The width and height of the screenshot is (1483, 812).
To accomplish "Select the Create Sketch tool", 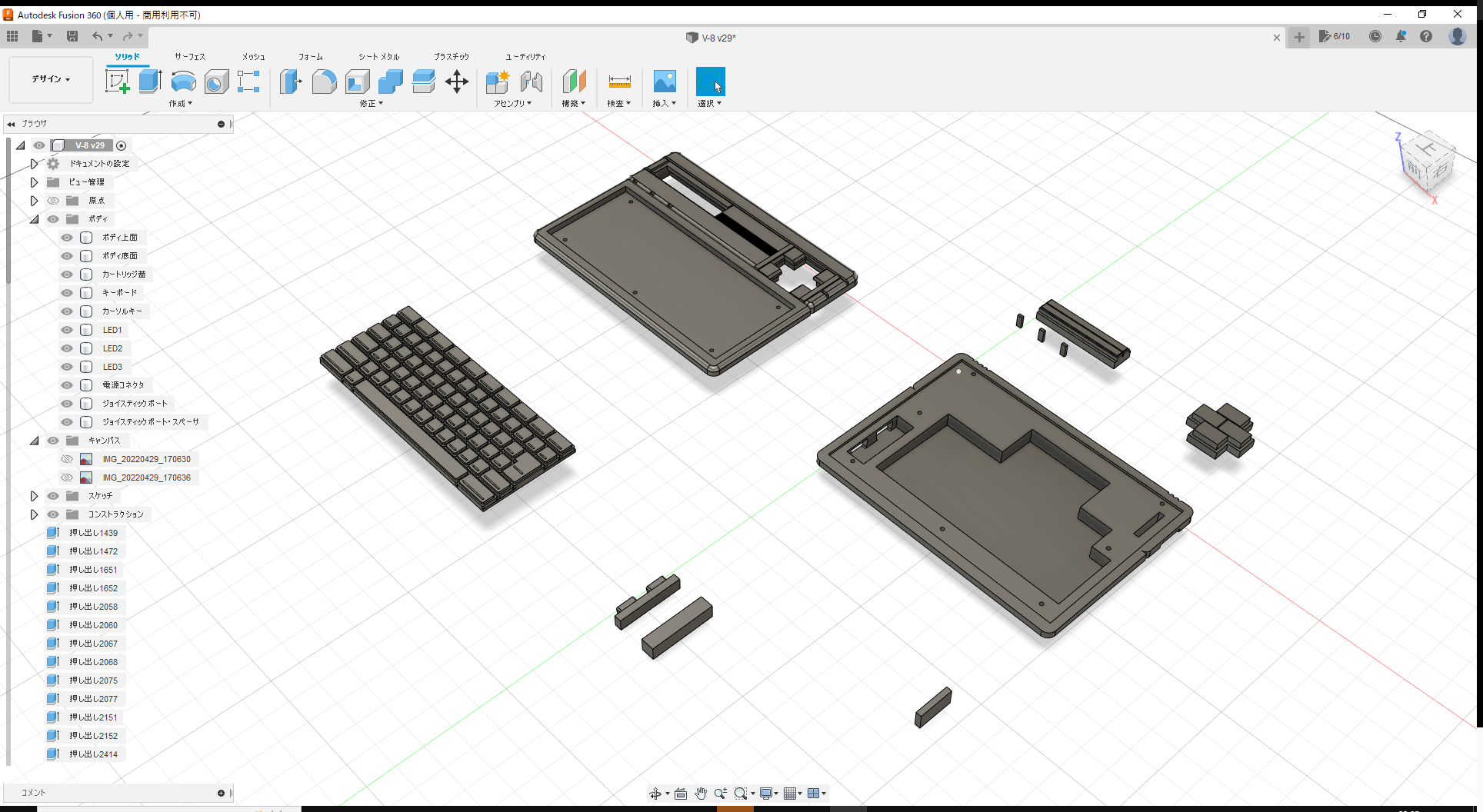I will click(118, 82).
